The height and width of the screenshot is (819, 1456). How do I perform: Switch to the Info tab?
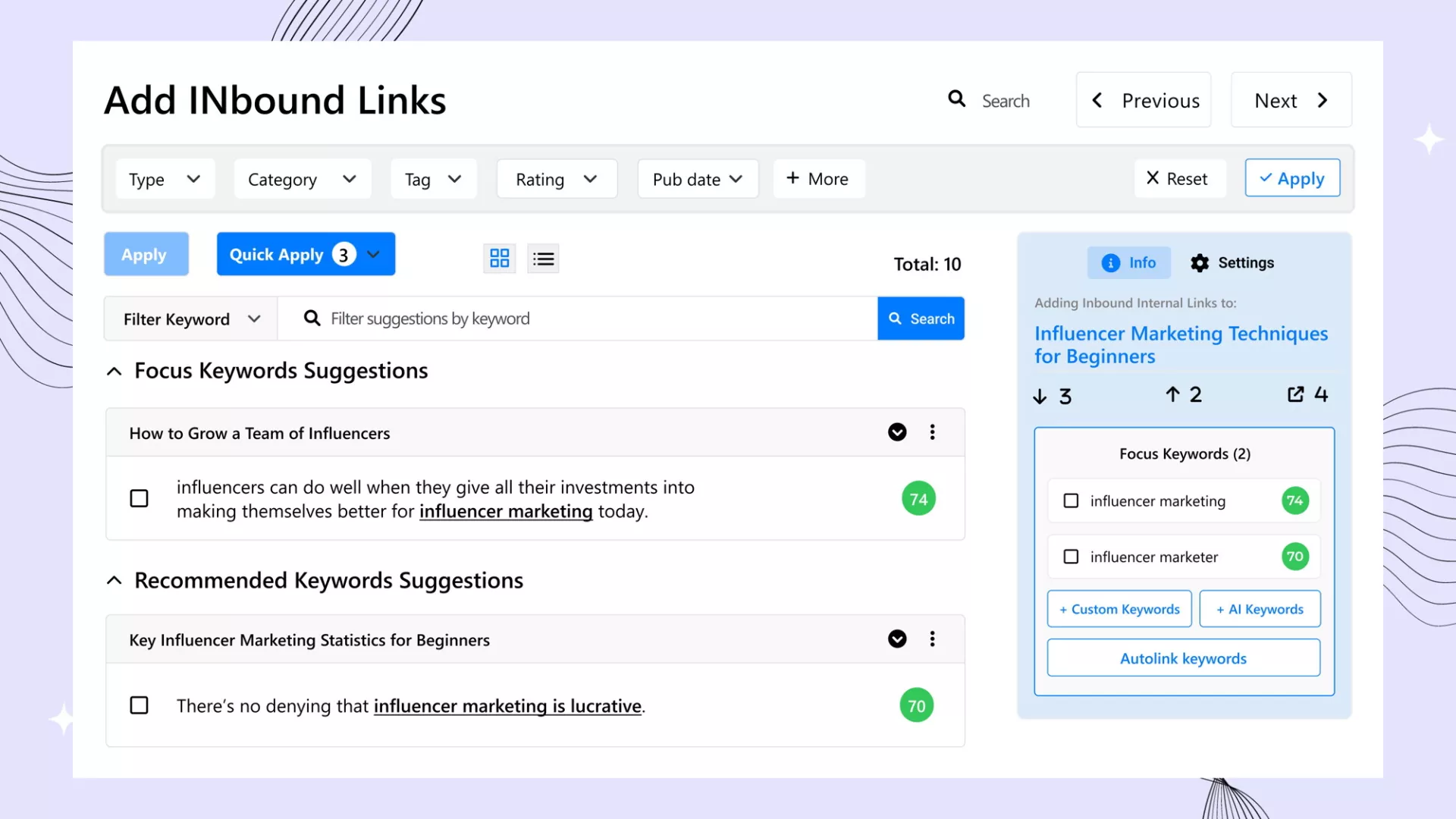tap(1128, 263)
